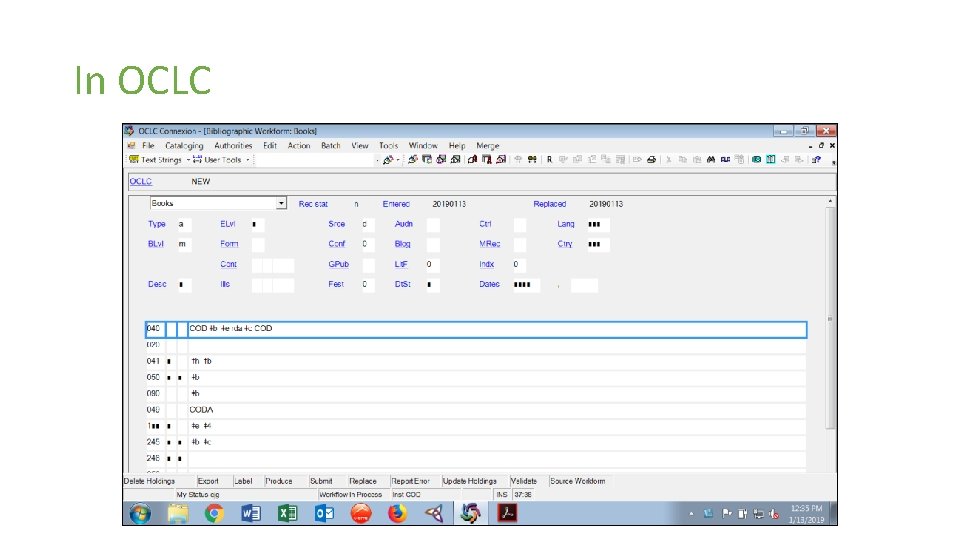The height and width of the screenshot is (540, 960).
Task: Open the Window menu
Action: pos(423,146)
